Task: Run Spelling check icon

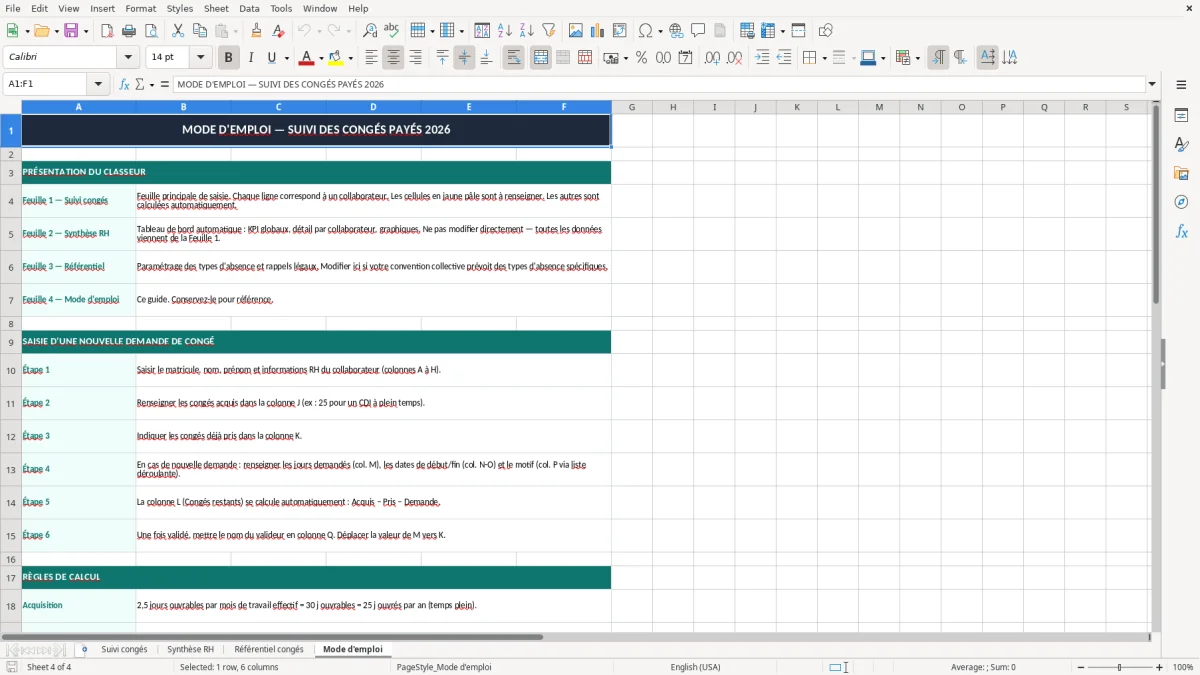Action: click(391, 31)
